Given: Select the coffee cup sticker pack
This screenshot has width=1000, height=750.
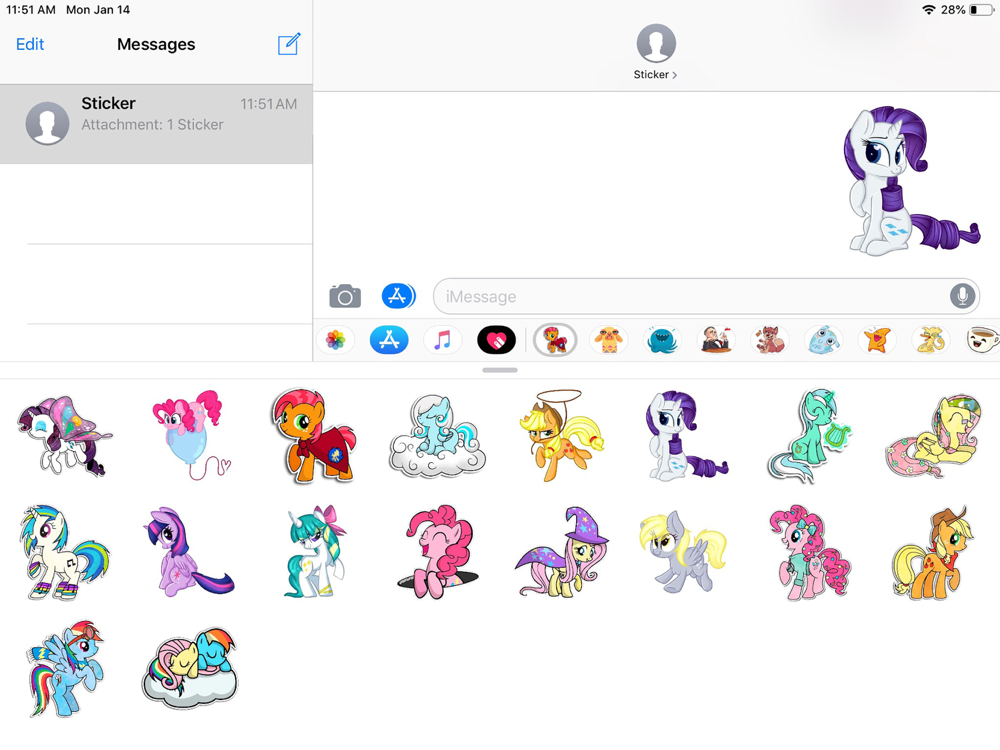Looking at the screenshot, I should pos(983,340).
